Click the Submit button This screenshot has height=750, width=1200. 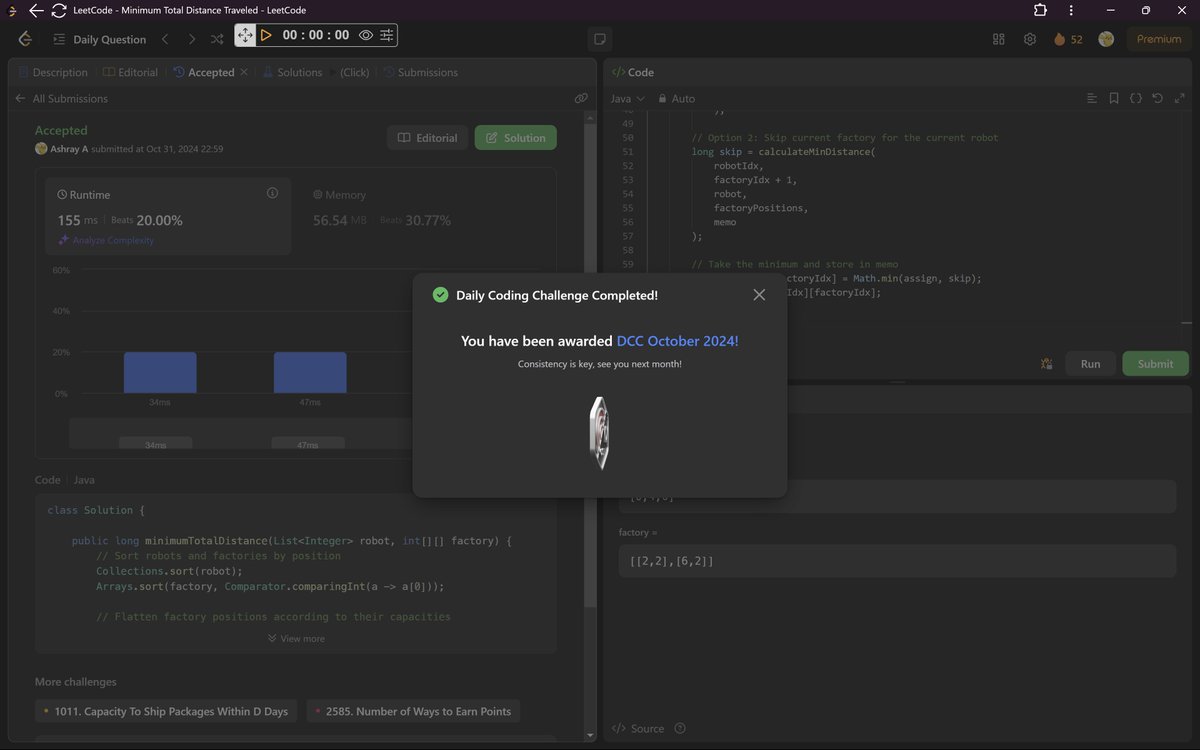[1155, 364]
